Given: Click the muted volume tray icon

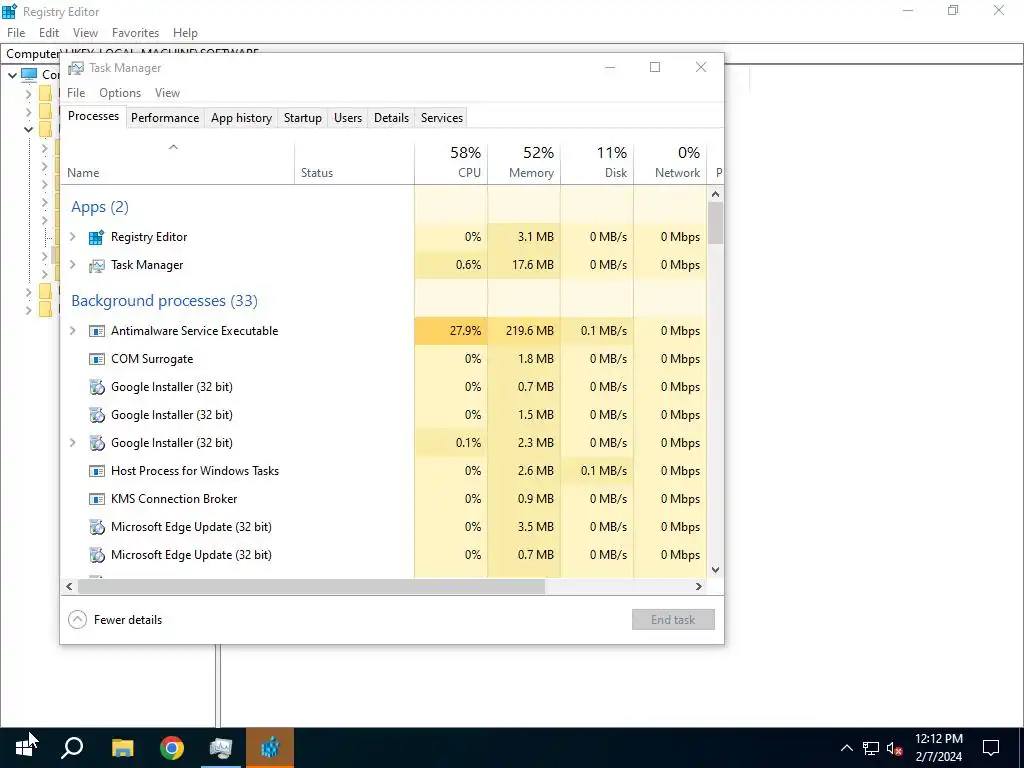Looking at the screenshot, I should click(x=895, y=748).
